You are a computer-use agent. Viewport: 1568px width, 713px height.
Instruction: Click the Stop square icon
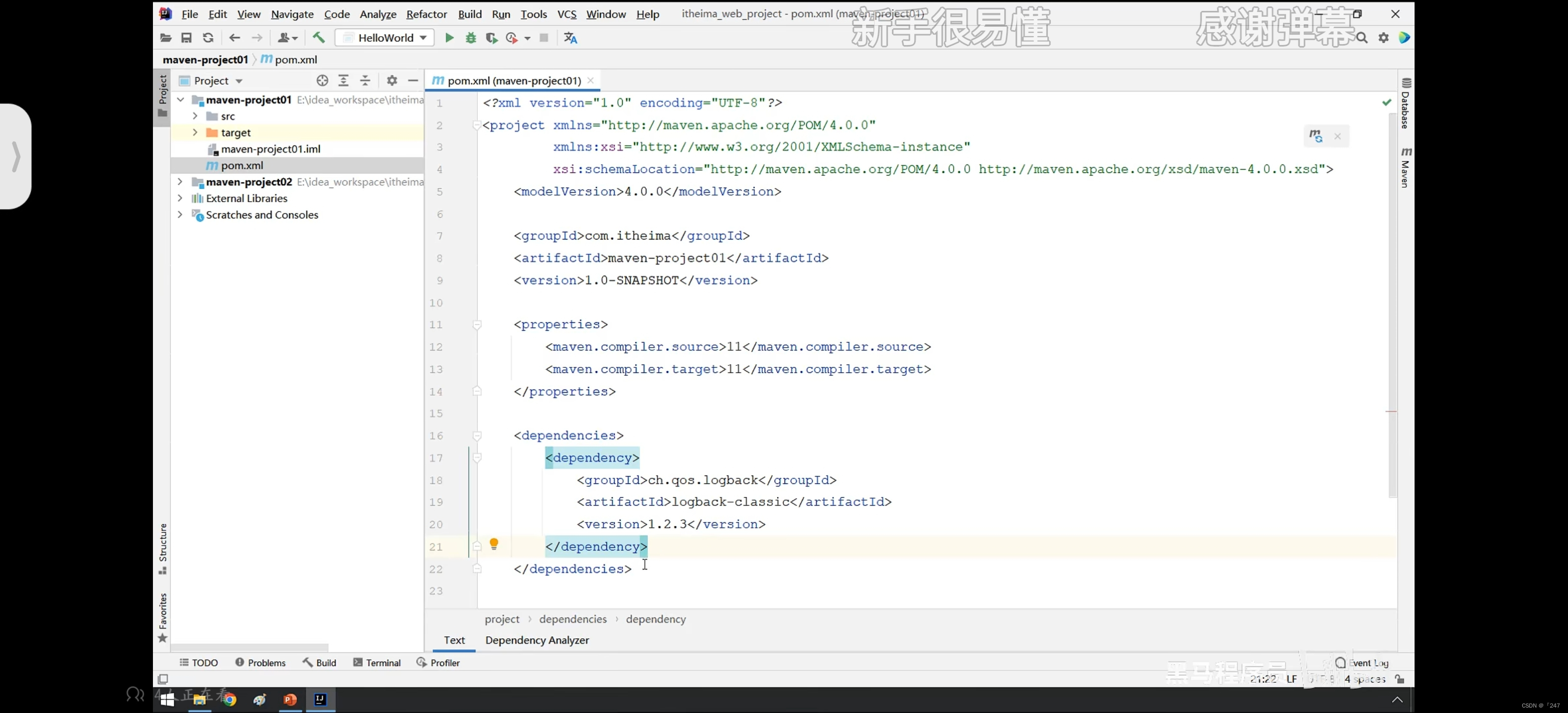coord(544,38)
